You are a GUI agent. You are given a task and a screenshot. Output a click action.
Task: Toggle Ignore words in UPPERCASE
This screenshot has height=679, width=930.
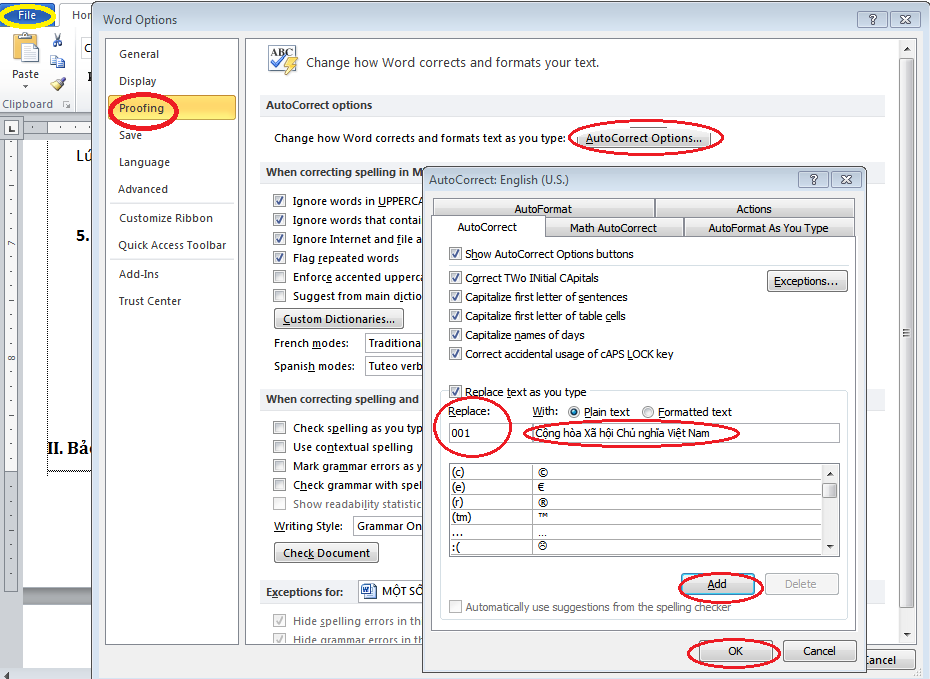[279, 200]
